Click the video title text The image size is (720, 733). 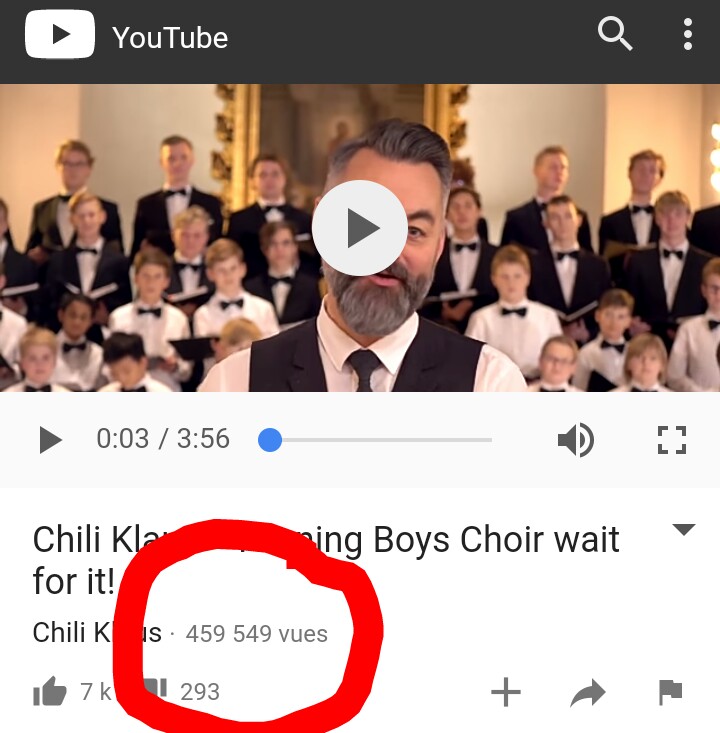coord(326,560)
